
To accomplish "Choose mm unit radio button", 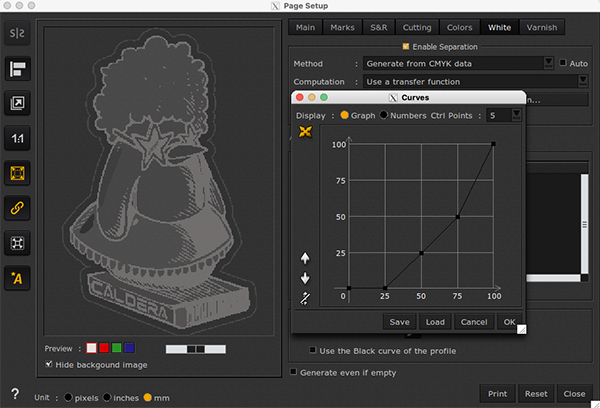I will point(148,398).
